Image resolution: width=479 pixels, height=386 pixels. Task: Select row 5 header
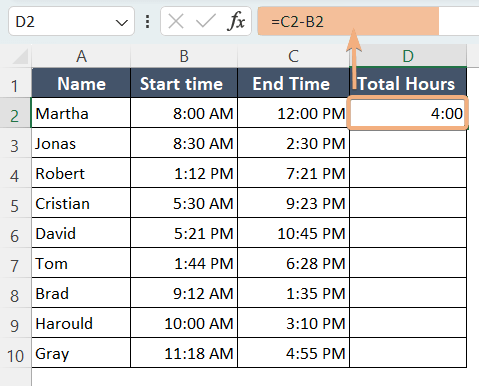coord(15,203)
